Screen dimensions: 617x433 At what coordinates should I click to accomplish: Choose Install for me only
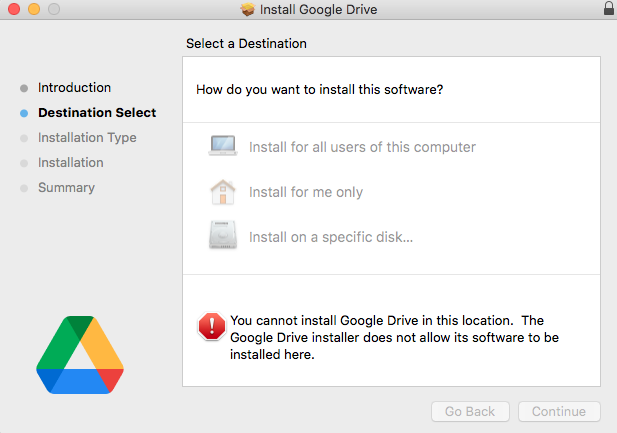point(306,192)
